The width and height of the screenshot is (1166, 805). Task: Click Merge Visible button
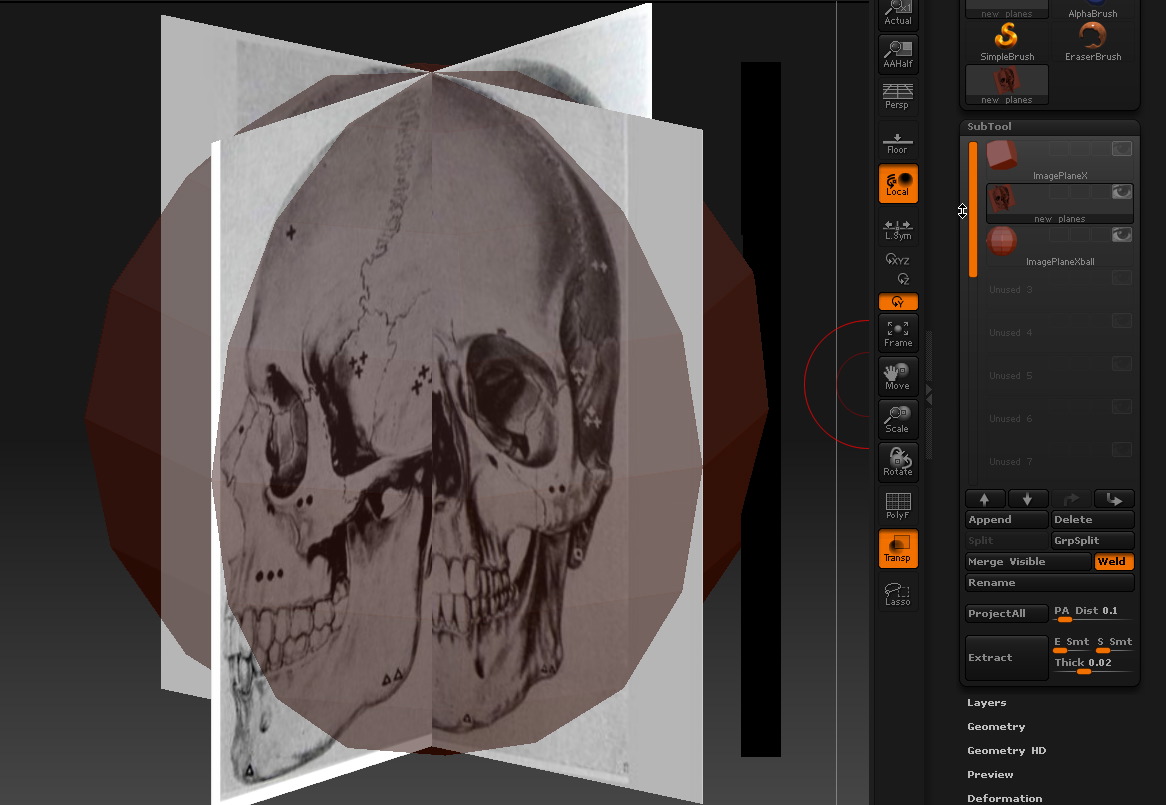coord(1028,561)
